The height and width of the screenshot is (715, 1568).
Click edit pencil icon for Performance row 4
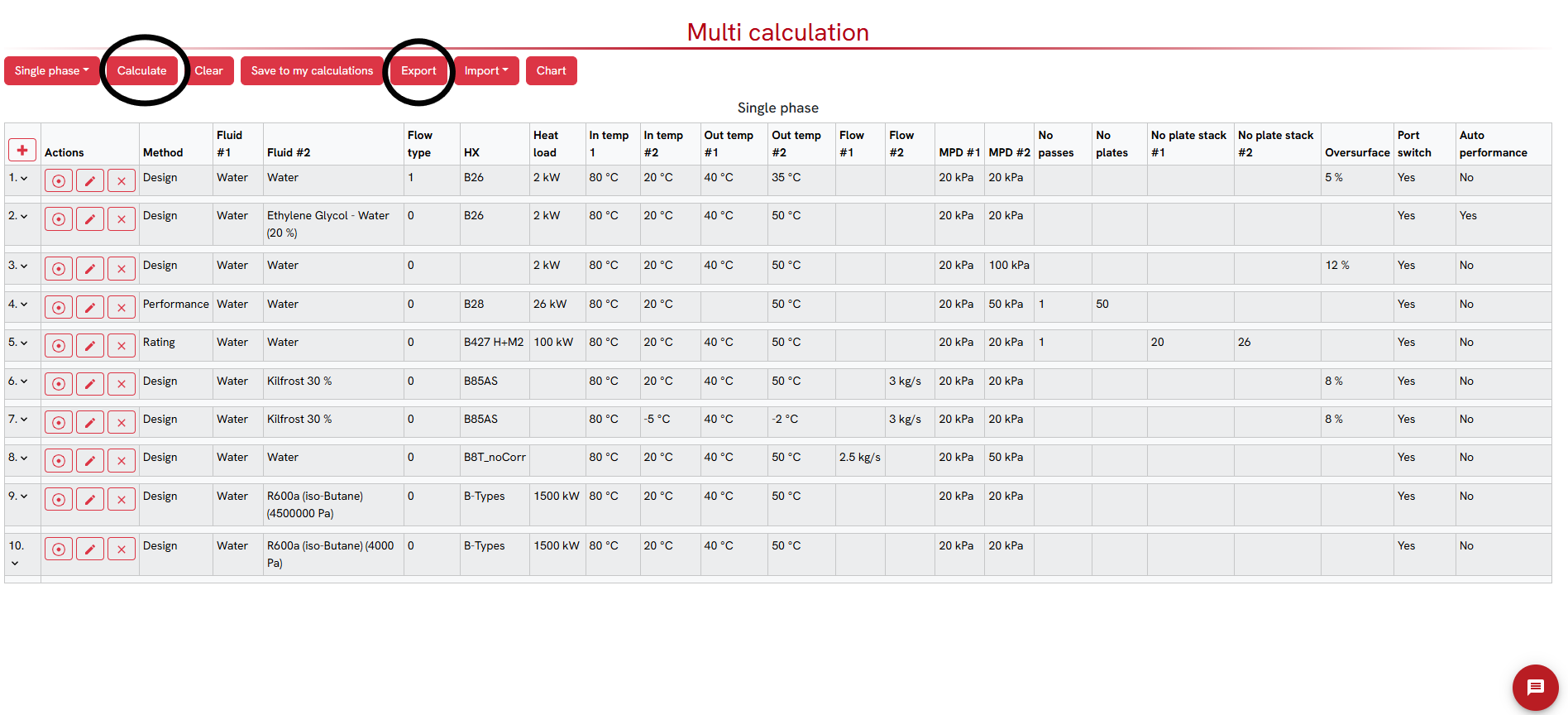click(90, 308)
